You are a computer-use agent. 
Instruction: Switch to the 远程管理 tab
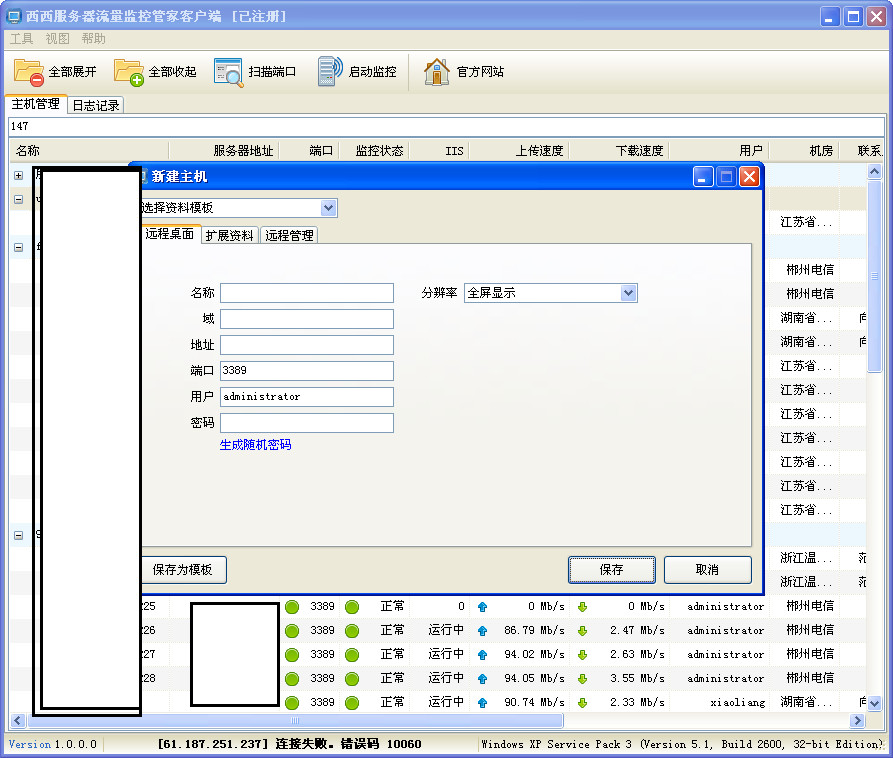pyautogui.click(x=289, y=236)
